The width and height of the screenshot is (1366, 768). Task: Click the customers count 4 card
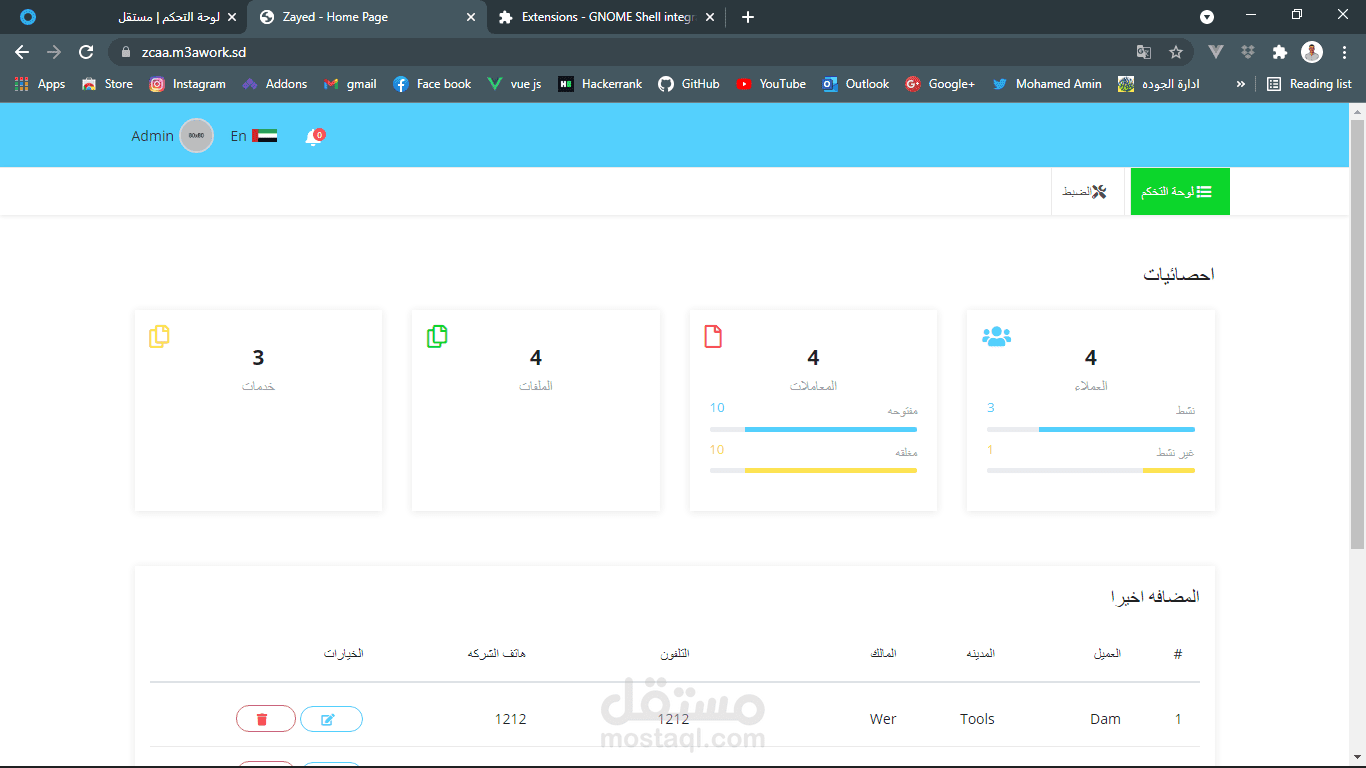pyautogui.click(x=1091, y=410)
